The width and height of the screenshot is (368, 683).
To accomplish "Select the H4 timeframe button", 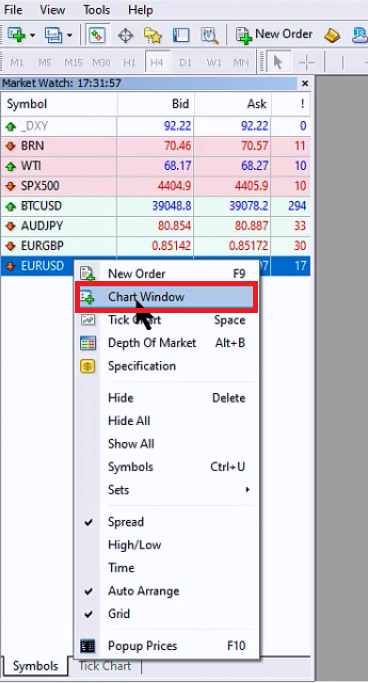I will pyautogui.click(x=157, y=63).
